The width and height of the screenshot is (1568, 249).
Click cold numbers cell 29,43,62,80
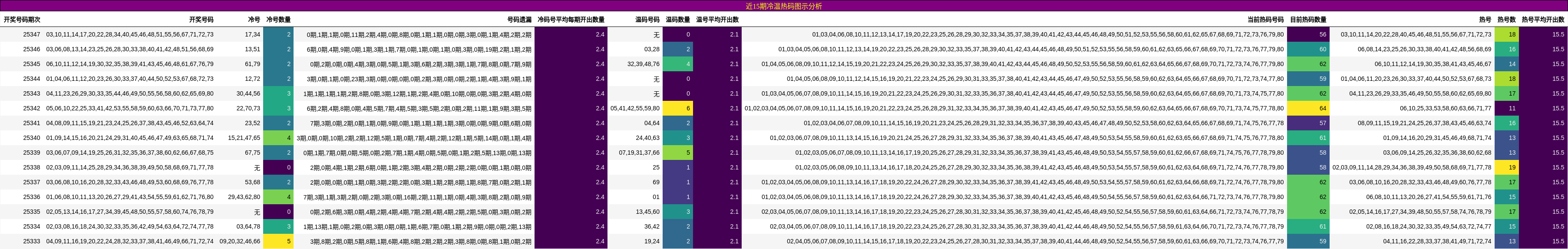click(x=244, y=197)
